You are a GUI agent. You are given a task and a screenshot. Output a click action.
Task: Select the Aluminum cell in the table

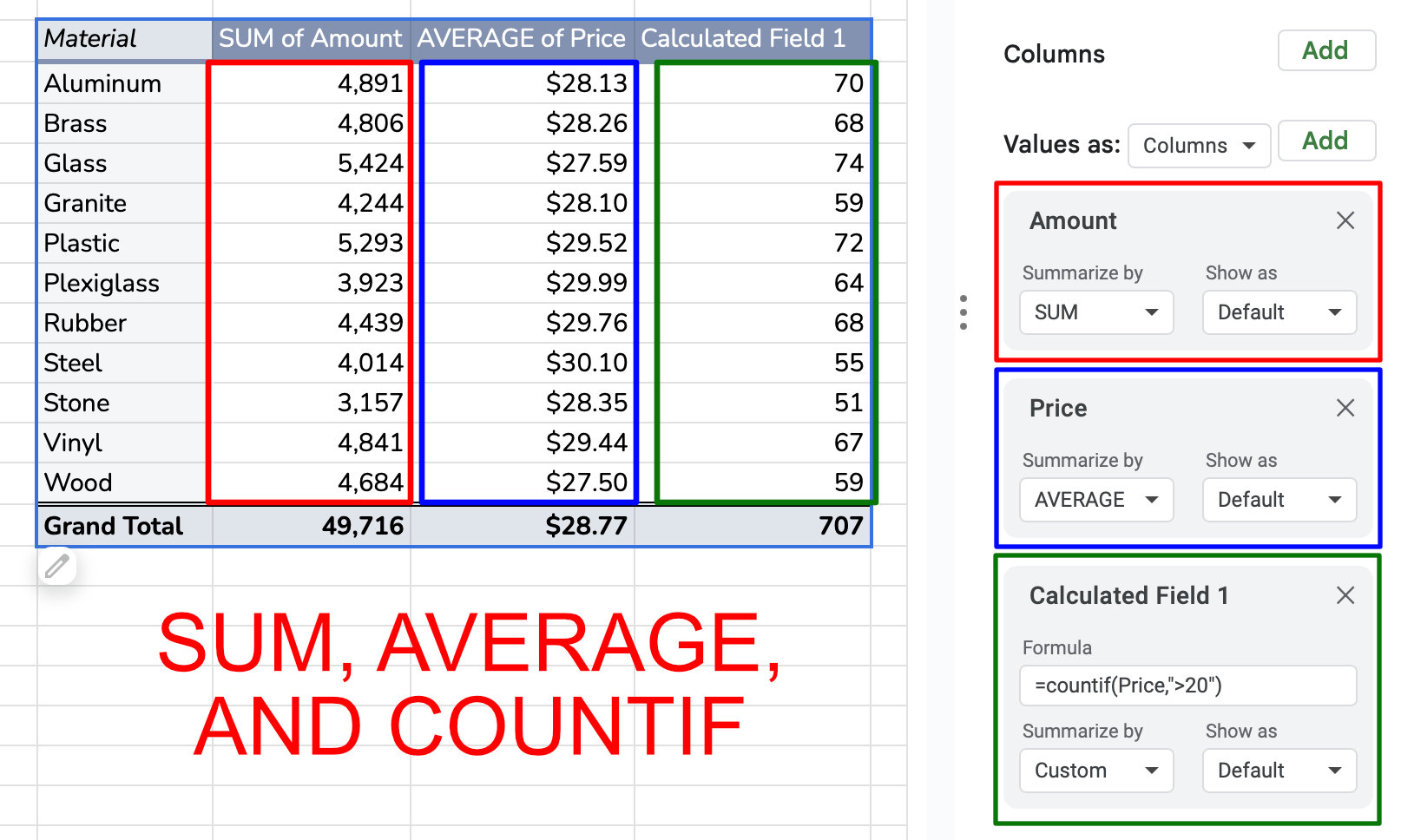[x=102, y=83]
